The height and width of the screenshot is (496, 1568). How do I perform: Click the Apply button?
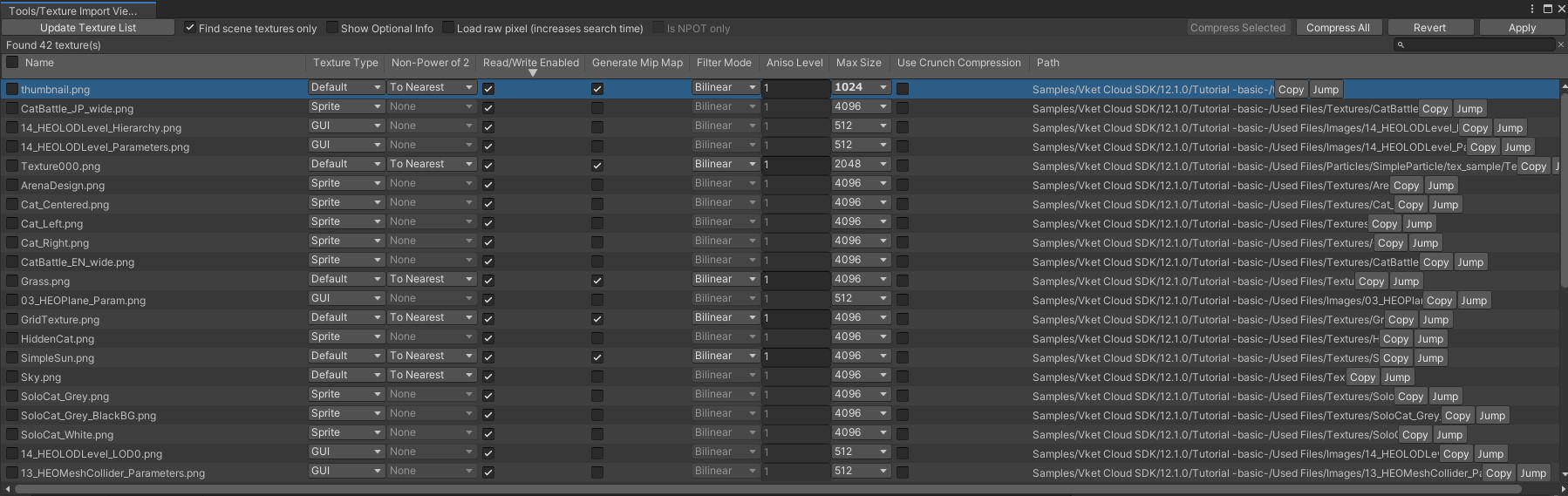point(1522,28)
